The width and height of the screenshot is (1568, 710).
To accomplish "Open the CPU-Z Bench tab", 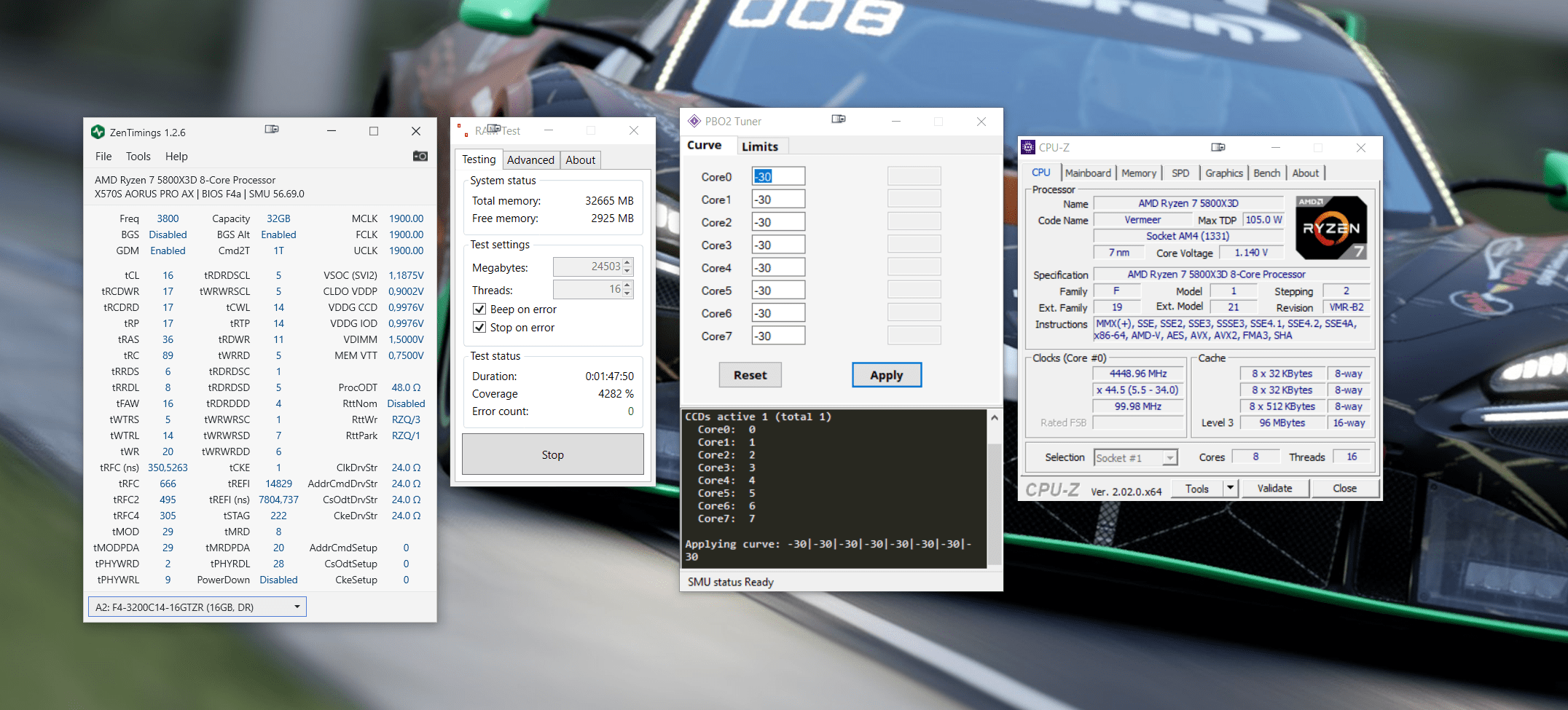I will point(1266,173).
